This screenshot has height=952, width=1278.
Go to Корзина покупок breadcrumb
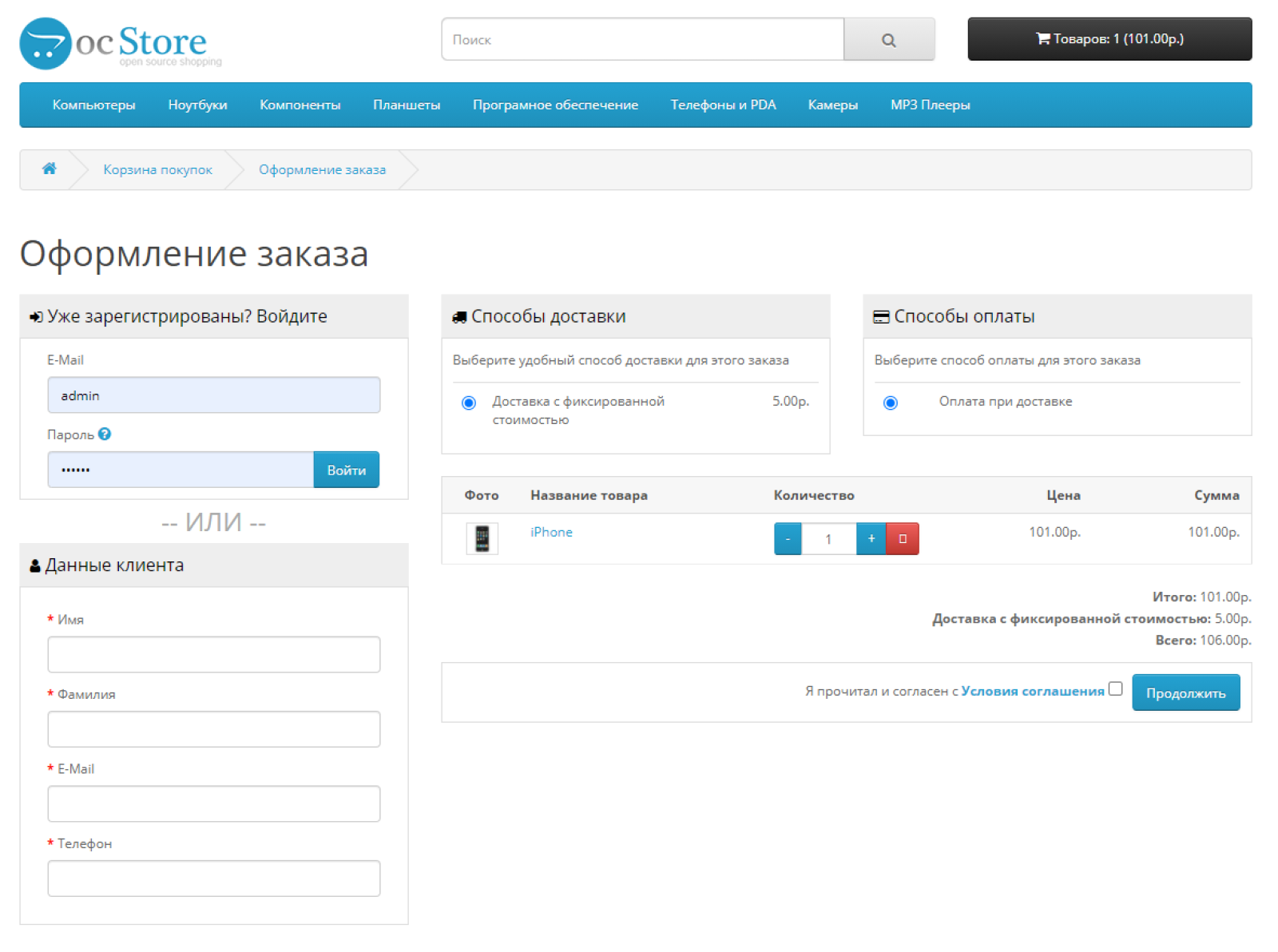coord(157,169)
